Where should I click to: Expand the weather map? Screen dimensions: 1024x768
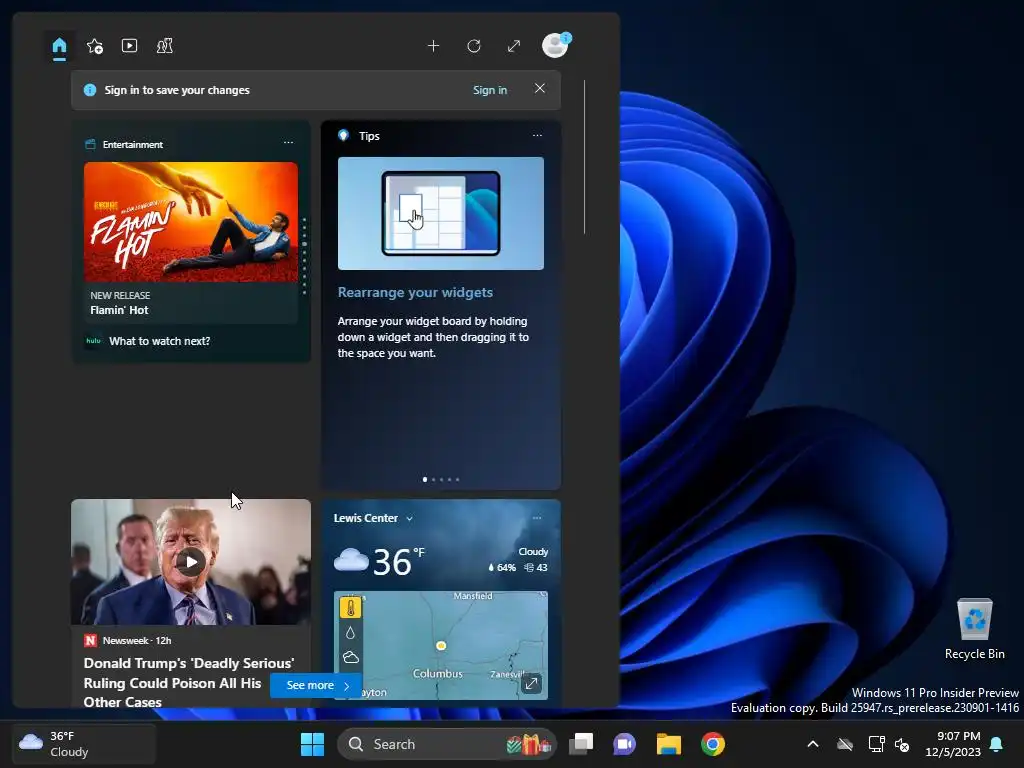[532, 683]
